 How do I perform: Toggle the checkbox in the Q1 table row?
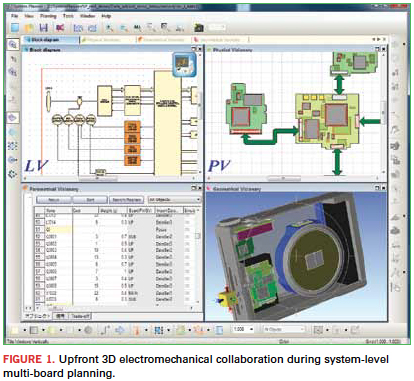(187, 230)
